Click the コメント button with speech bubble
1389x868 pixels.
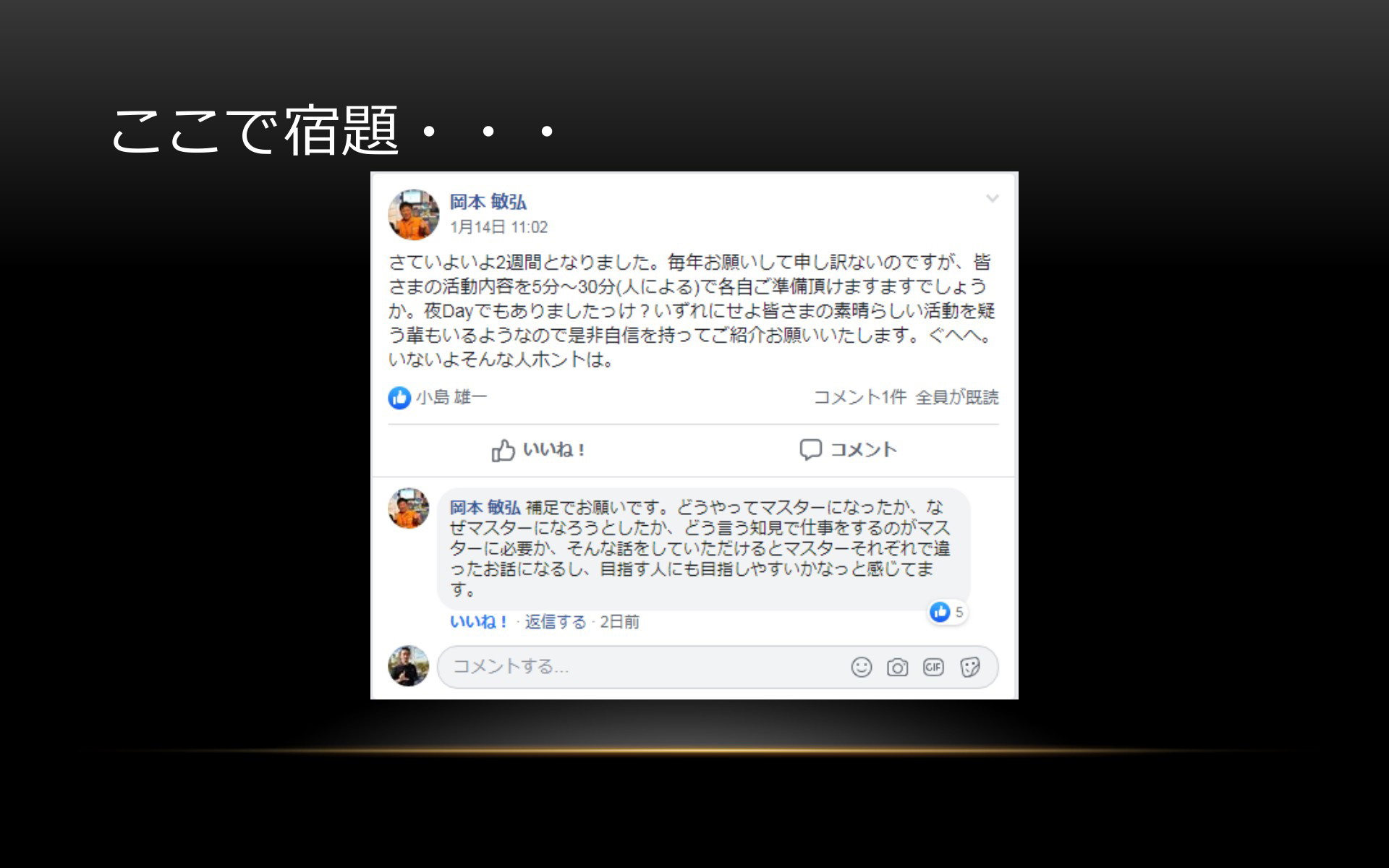point(848,450)
